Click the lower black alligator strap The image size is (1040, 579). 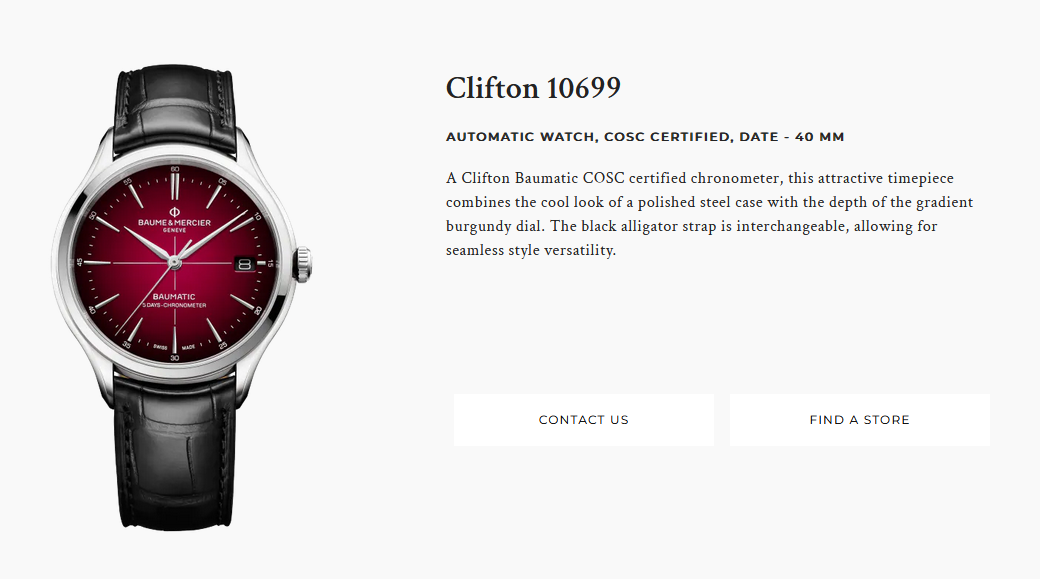175,451
